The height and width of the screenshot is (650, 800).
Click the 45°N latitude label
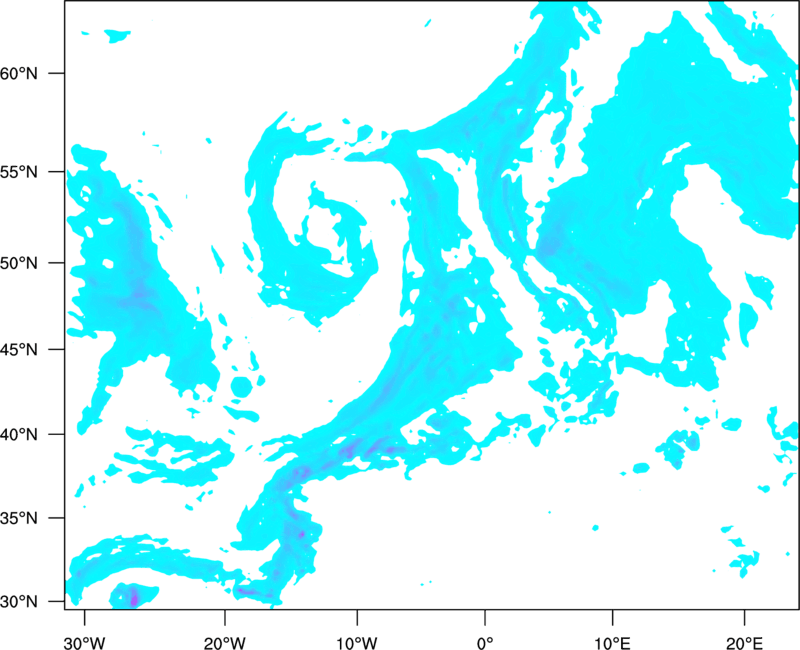(19, 349)
